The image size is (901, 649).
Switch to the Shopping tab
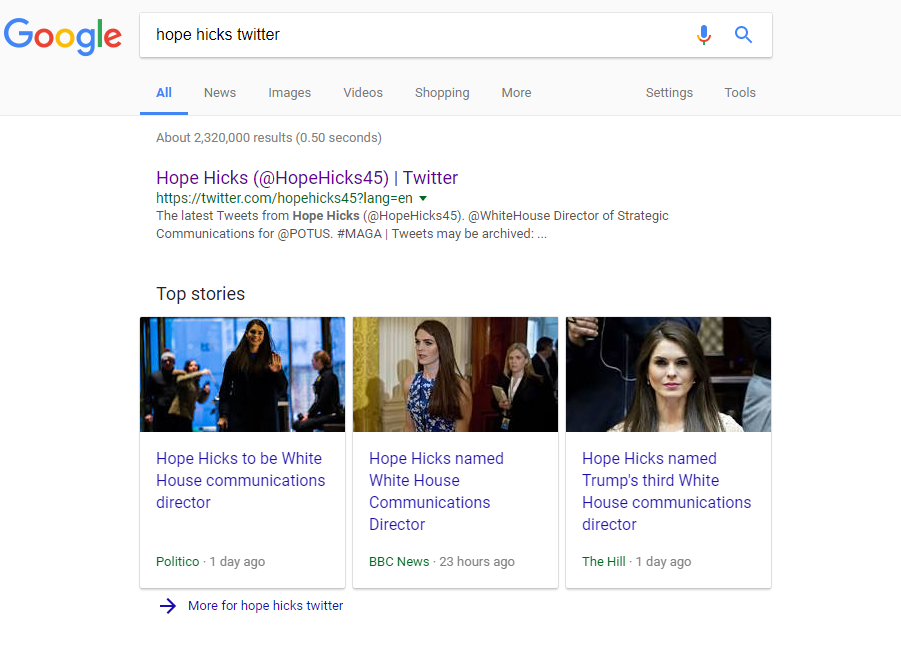(x=442, y=93)
